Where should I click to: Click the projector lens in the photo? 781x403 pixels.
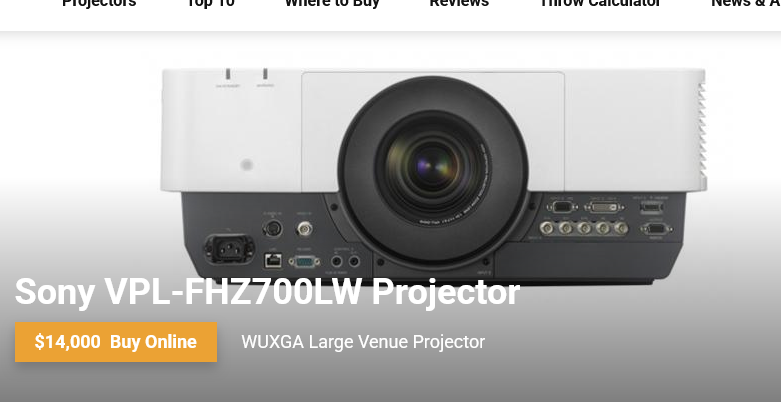click(433, 167)
